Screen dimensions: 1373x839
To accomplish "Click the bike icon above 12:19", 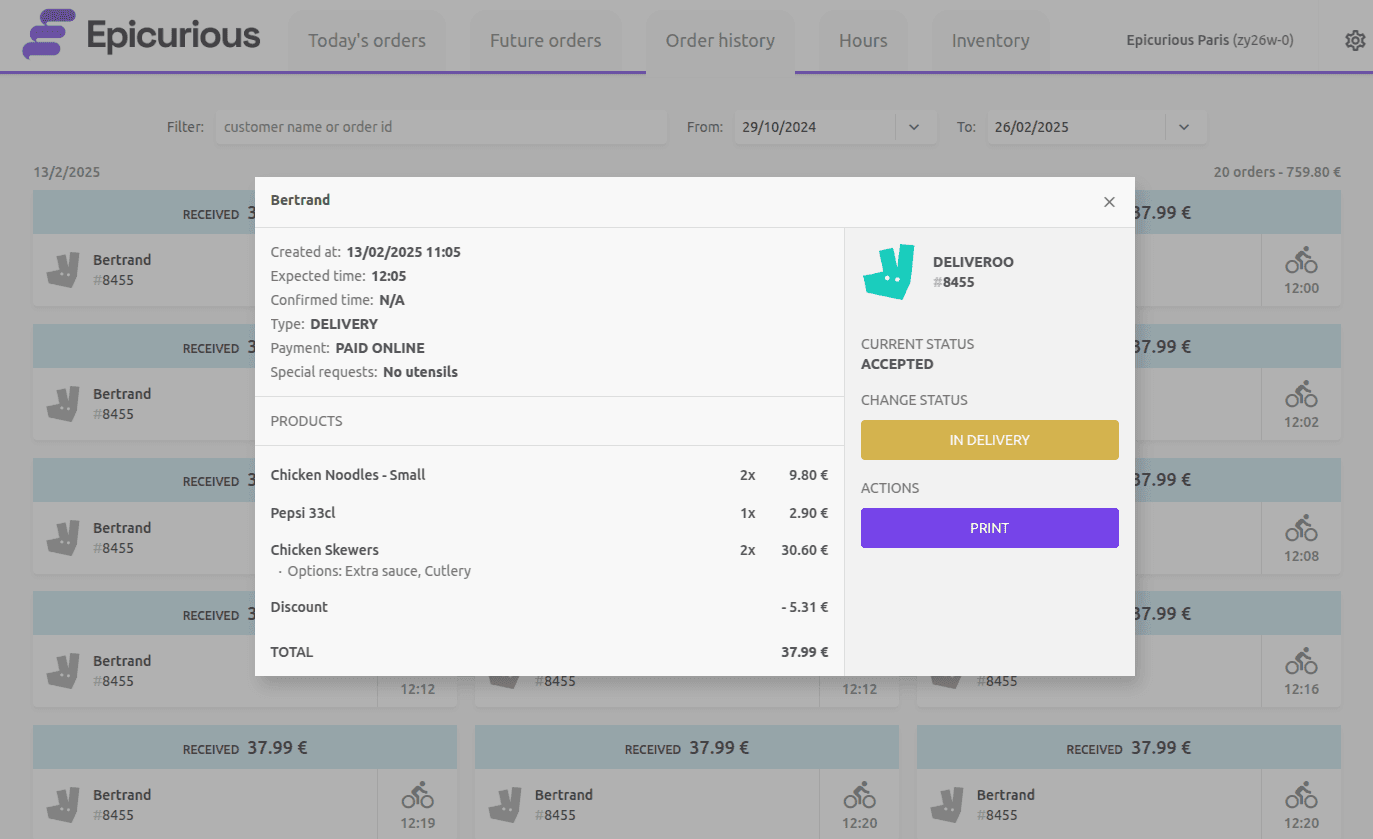I will [418, 795].
